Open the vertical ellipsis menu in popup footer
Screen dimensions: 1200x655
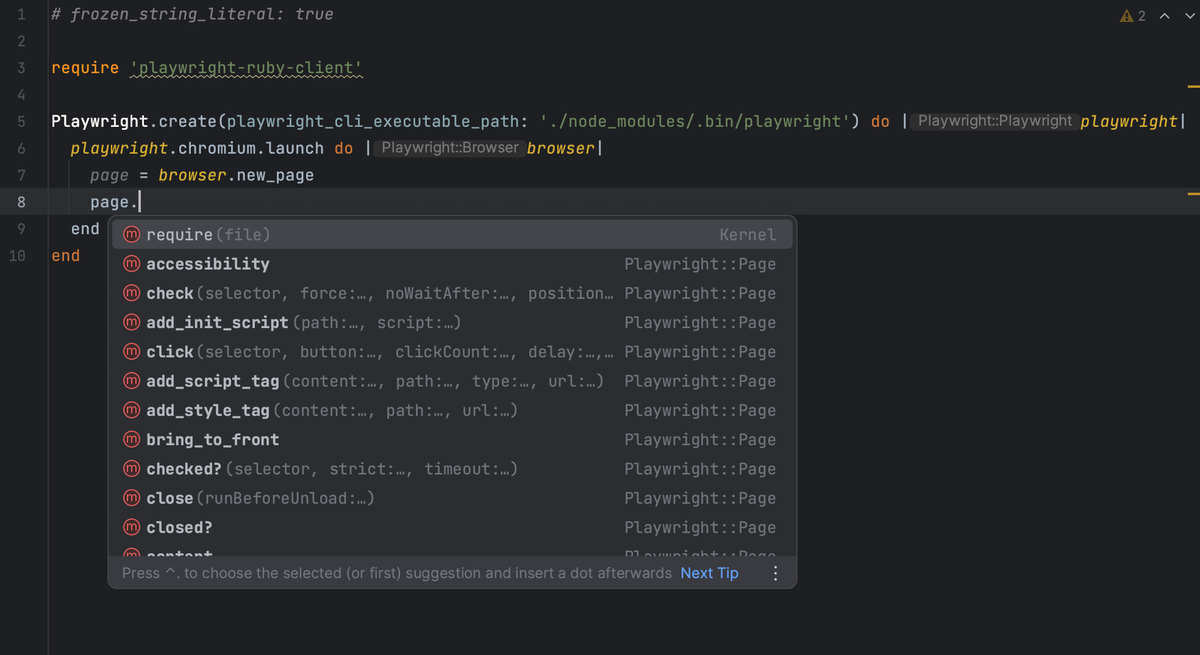776,572
